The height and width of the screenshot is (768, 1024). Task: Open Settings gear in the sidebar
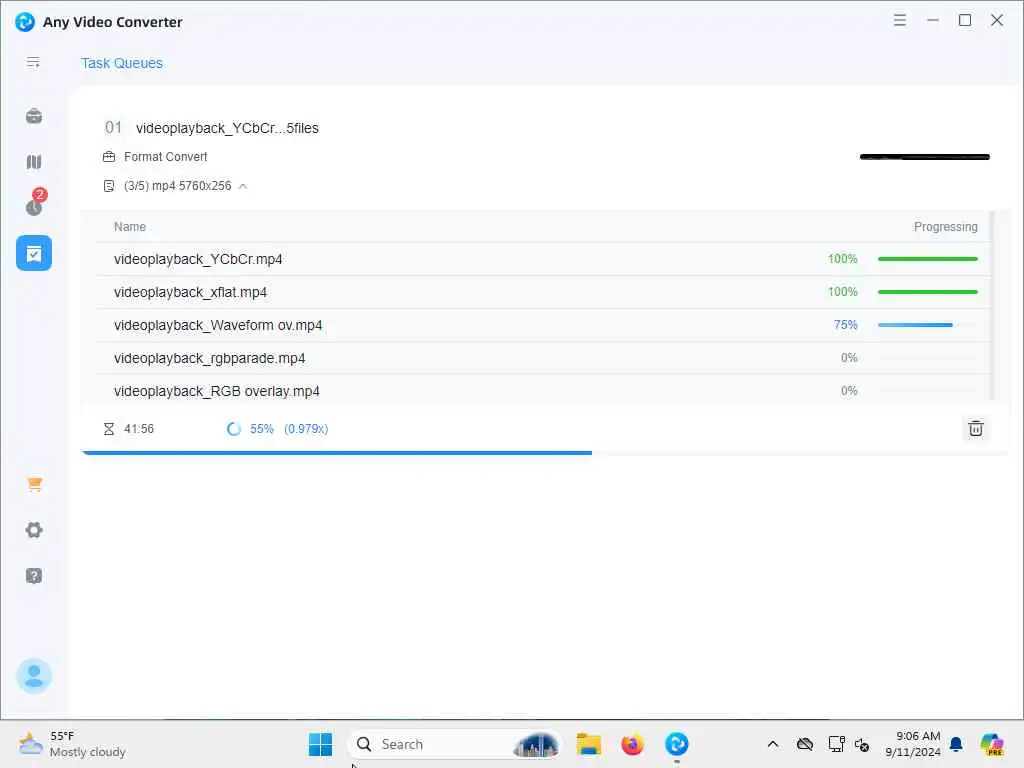tap(34, 530)
